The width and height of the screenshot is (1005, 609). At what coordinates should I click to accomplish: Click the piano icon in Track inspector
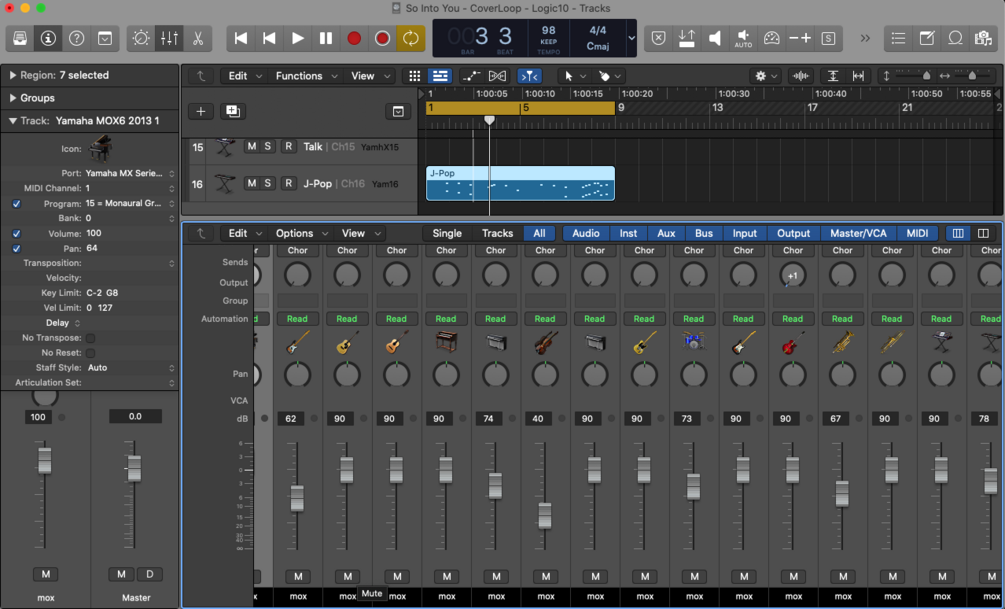click(x=100, y=149)
